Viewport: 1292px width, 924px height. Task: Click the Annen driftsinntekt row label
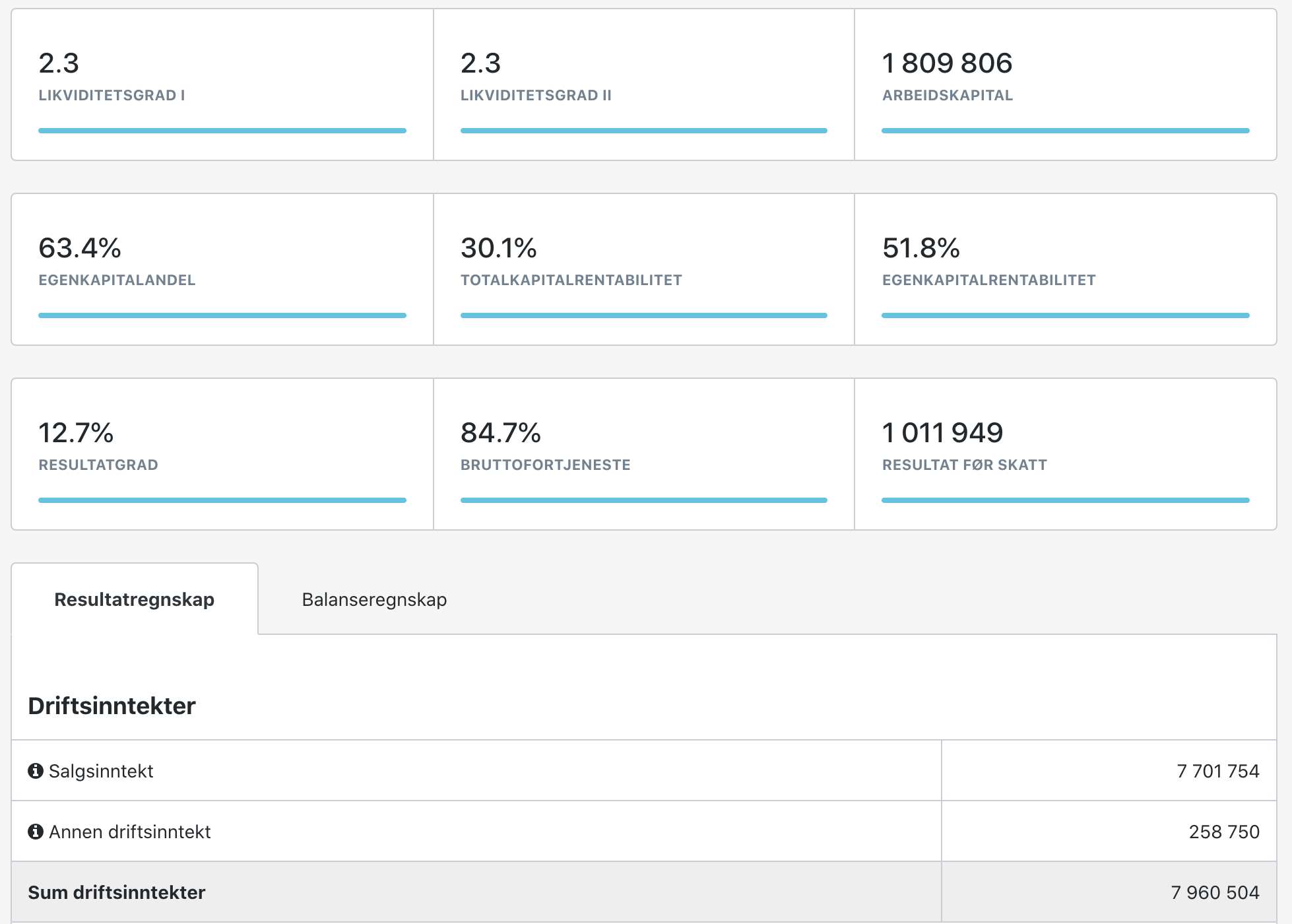click(x=130, y=832)
